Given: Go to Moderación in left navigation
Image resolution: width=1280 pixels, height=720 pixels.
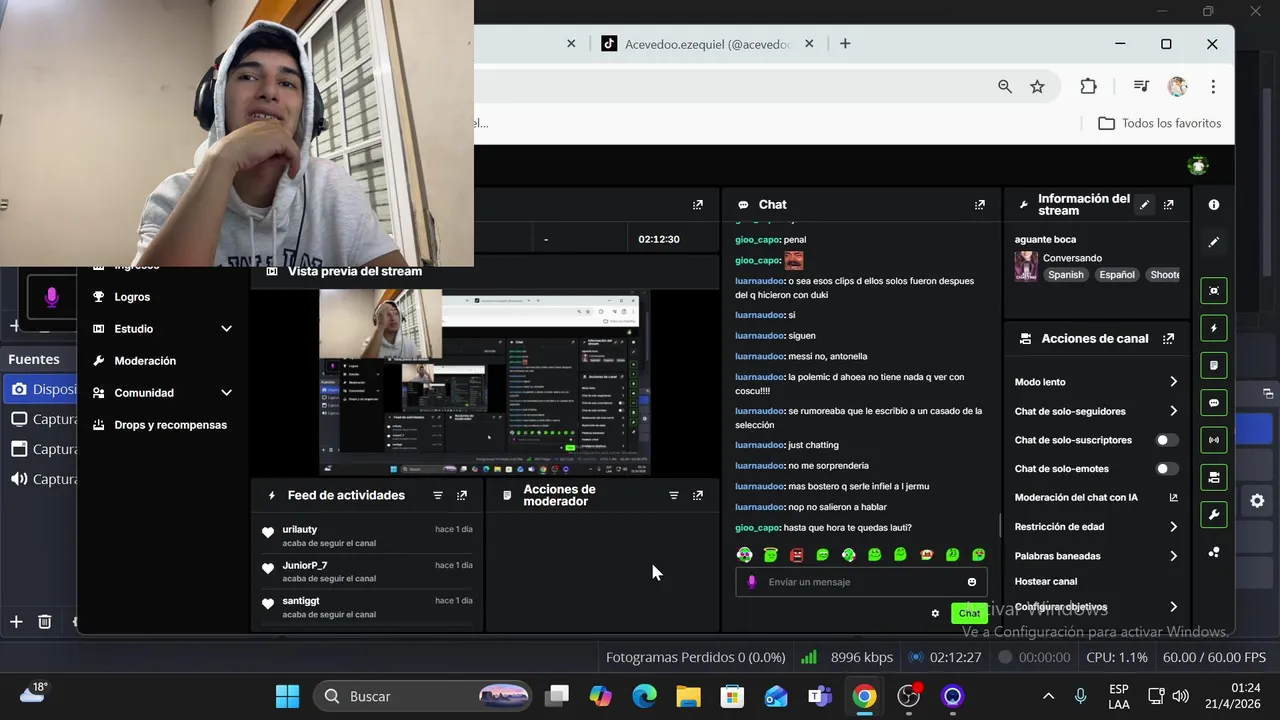Looking at the screenshot, I should (145, 361).
